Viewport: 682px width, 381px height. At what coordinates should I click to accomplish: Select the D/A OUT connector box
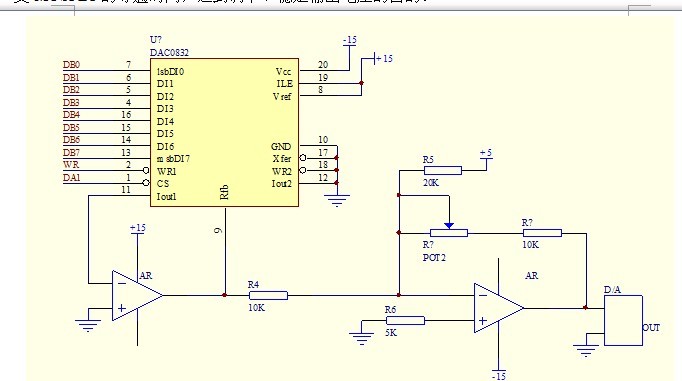pos(623,321)
